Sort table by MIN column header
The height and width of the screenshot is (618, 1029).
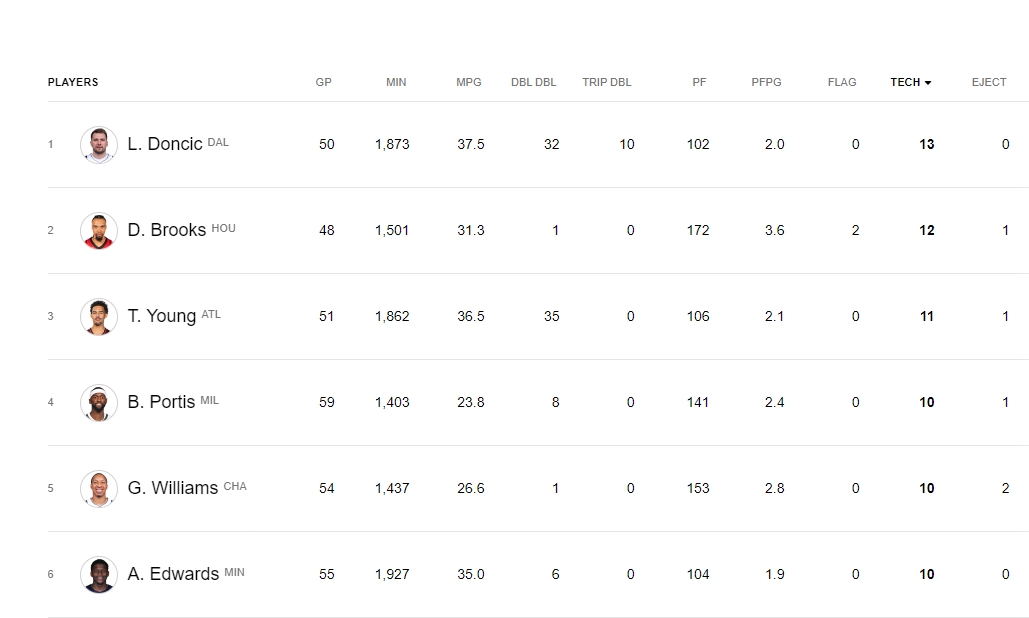tap(396, 82)
